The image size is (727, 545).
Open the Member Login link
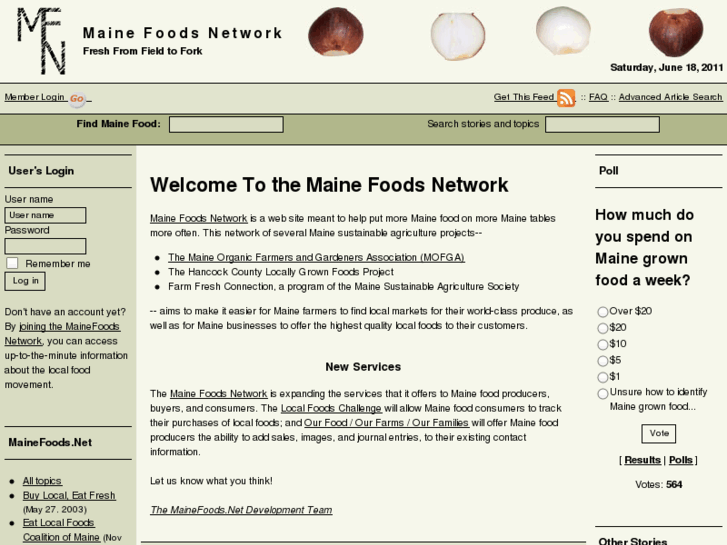[34, 97]
